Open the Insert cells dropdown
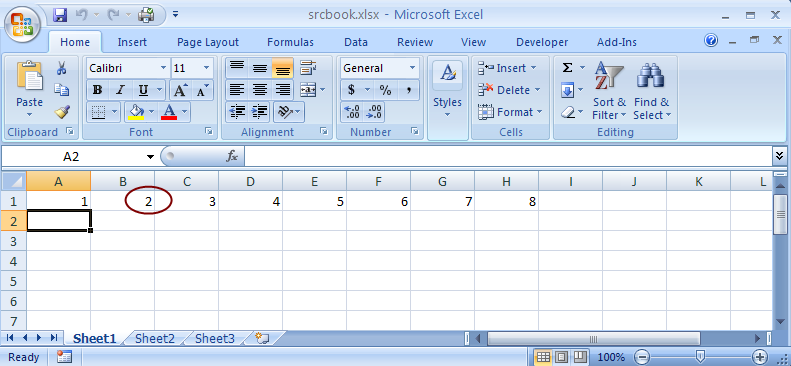This screenshot has width=791, height=366. pyautogui.click(x=534, y=68)
